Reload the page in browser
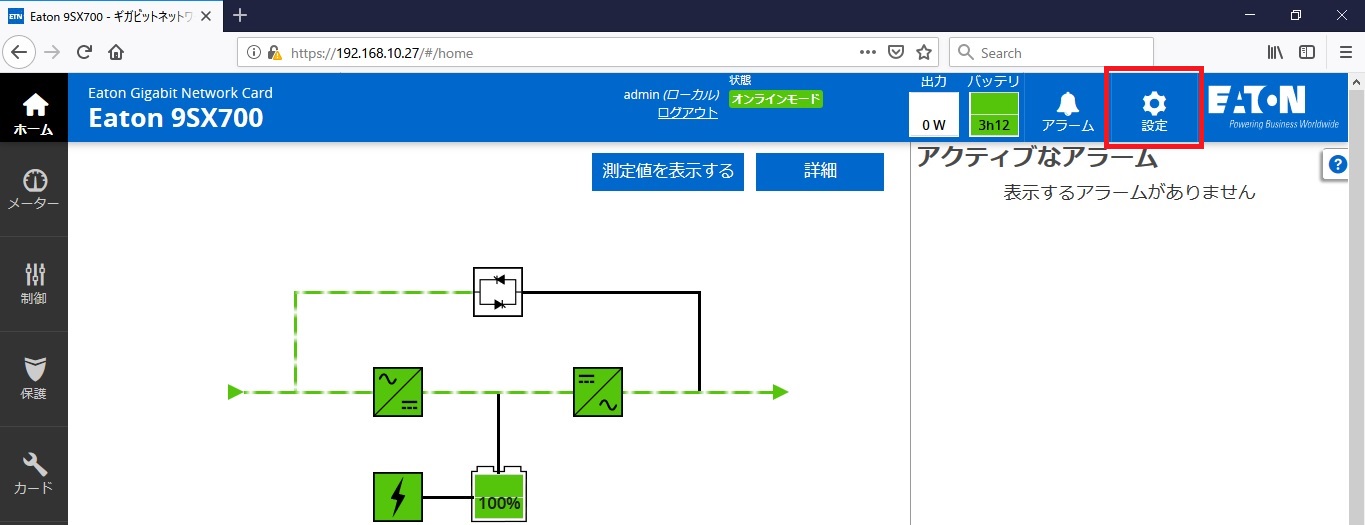 coord(85,52)
